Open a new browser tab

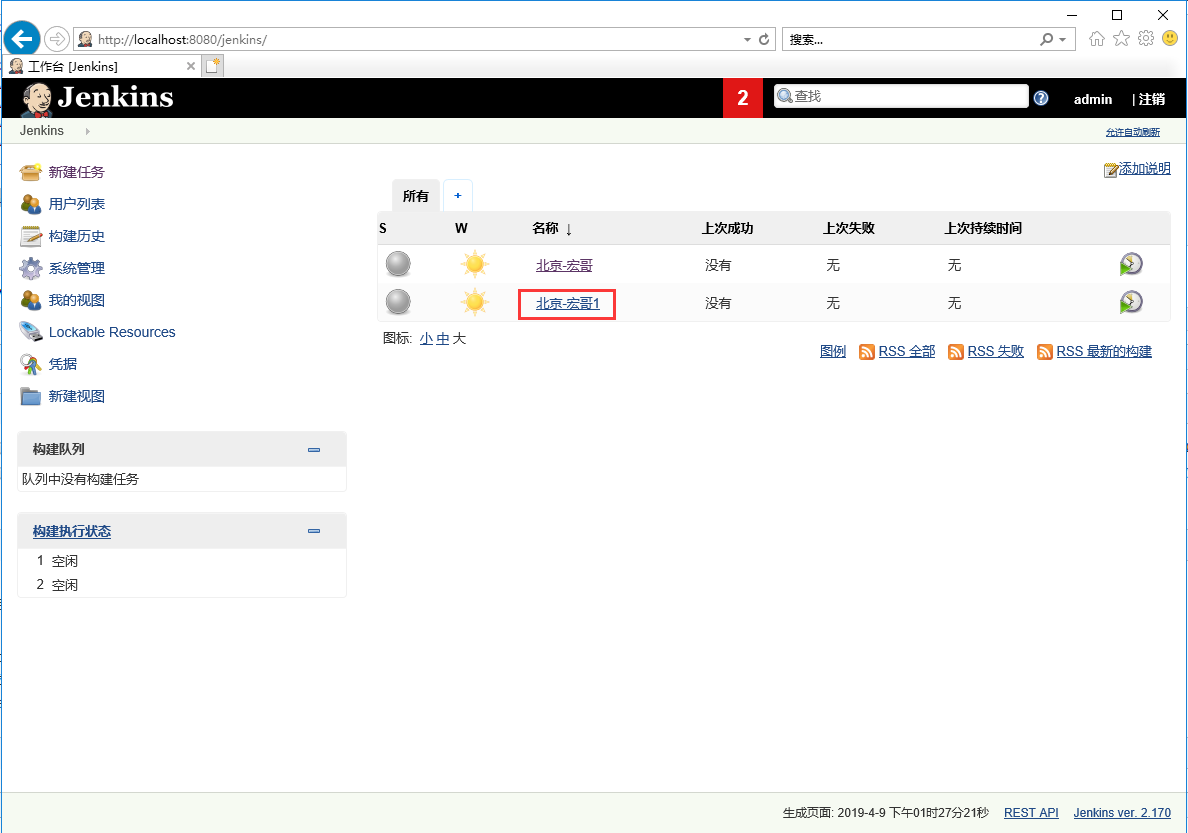pos(213,66)
